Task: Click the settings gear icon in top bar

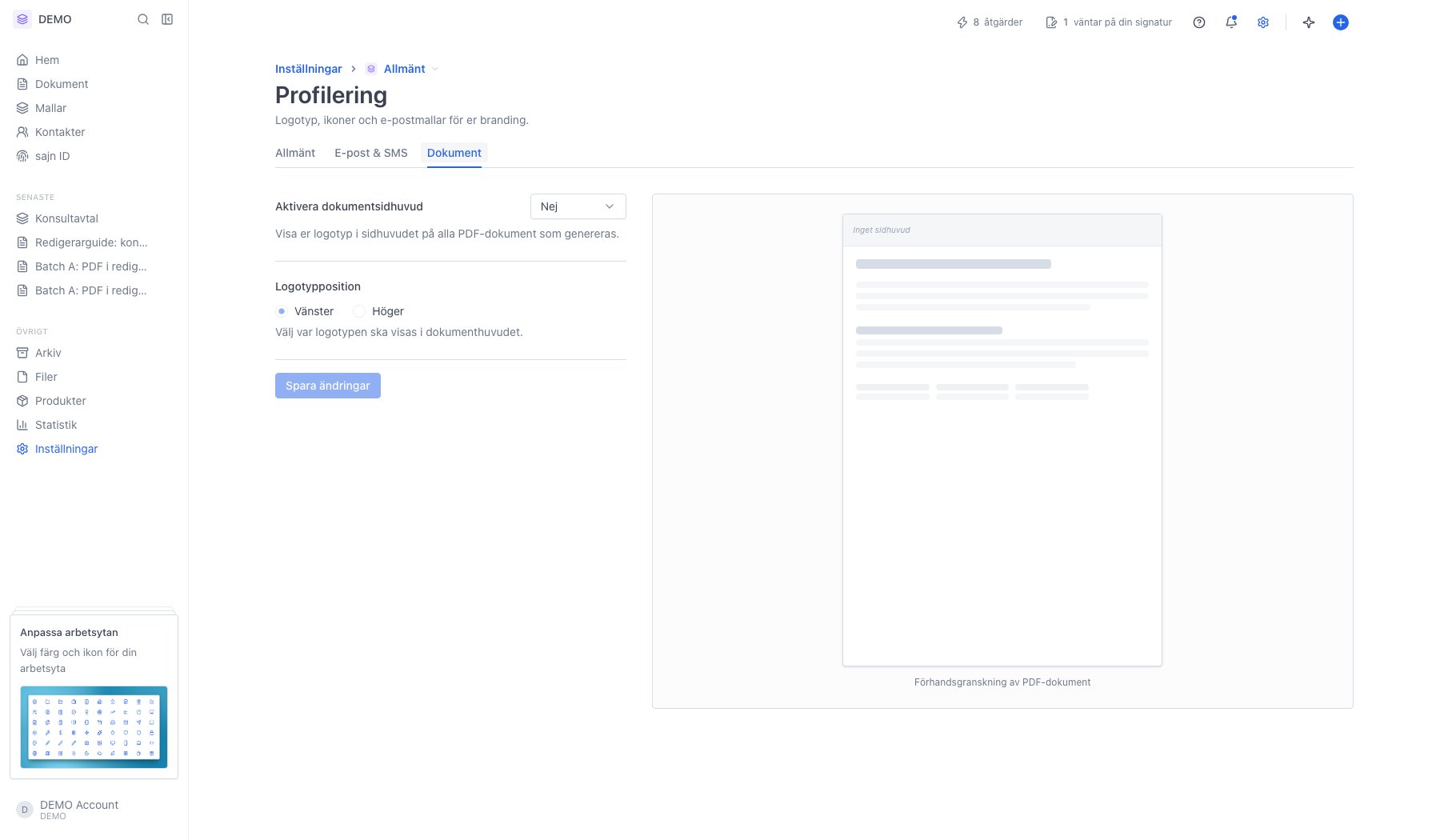Action: coord(1263,22)
